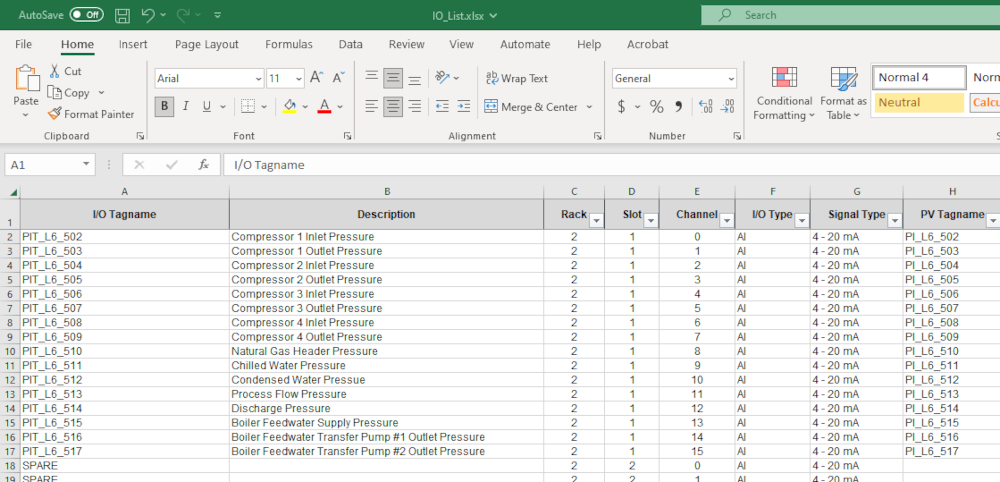Click the Format Painter brush
The image size is (1000, 482).
55,114
